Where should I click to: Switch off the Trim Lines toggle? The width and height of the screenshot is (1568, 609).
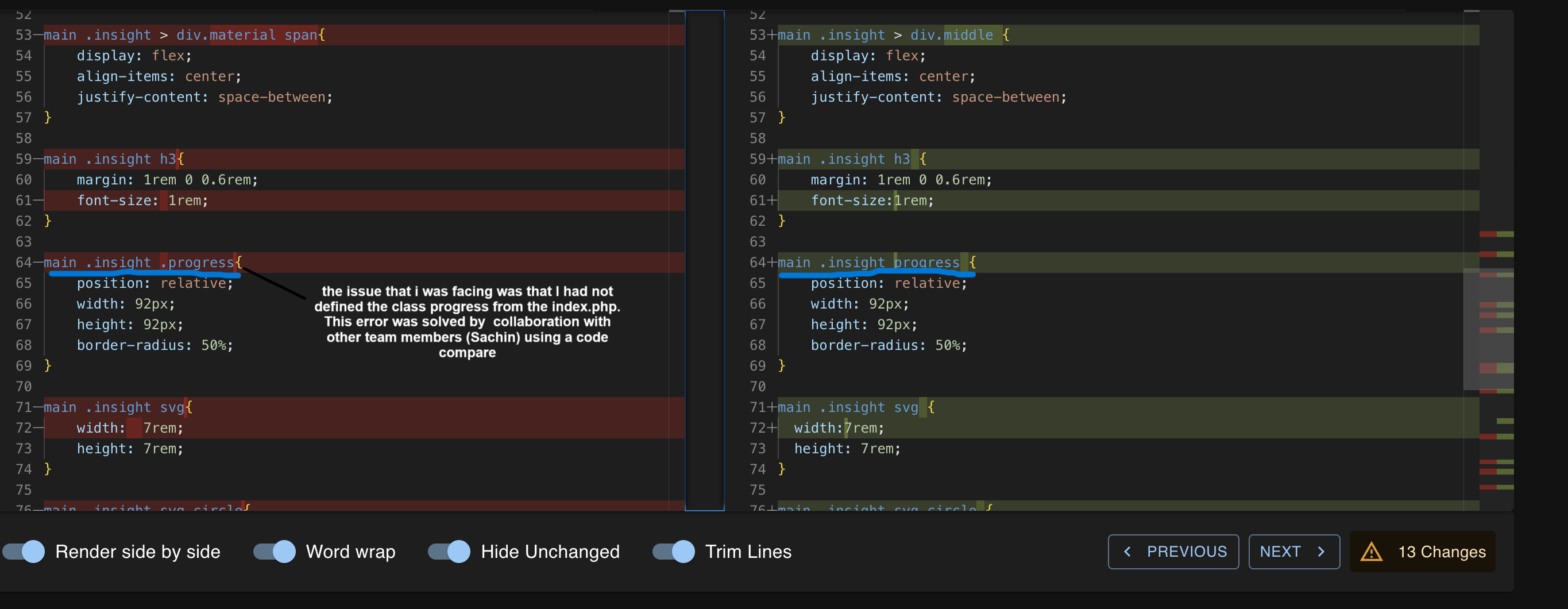tap(674, 552)
